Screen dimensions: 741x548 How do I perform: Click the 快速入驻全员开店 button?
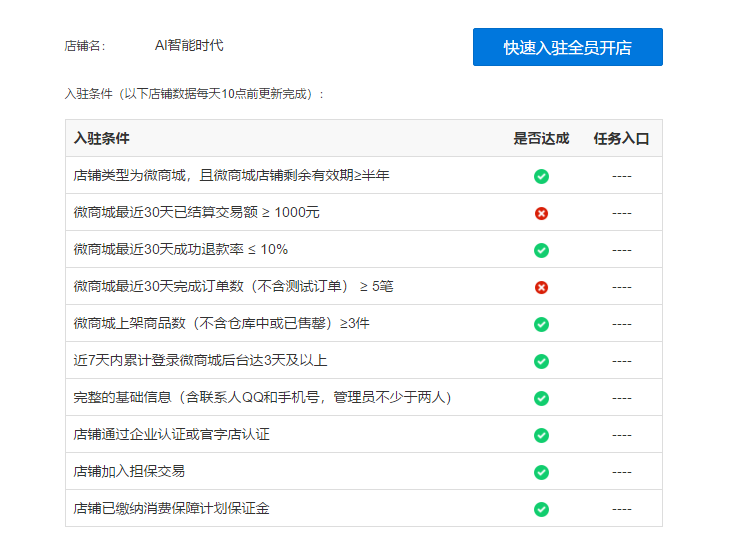pos(568,47)
